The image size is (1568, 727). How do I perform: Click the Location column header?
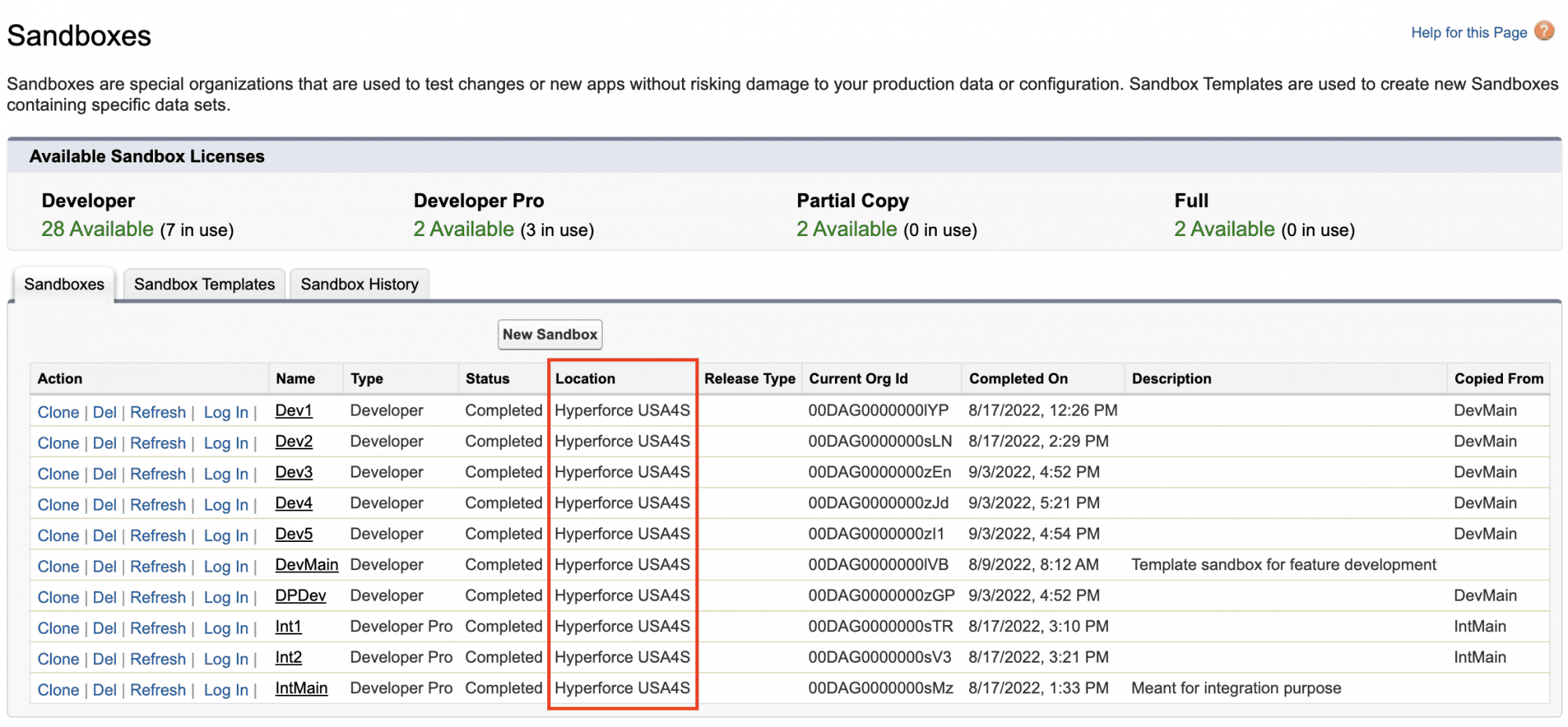click(x=585, y=379)
